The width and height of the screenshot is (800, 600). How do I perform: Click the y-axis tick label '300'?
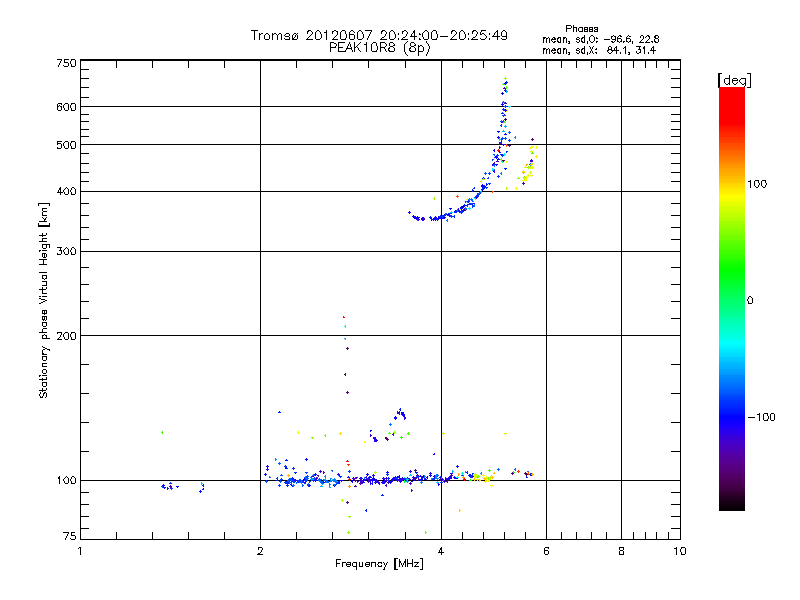pyautogui.click(x=66, y=252)
